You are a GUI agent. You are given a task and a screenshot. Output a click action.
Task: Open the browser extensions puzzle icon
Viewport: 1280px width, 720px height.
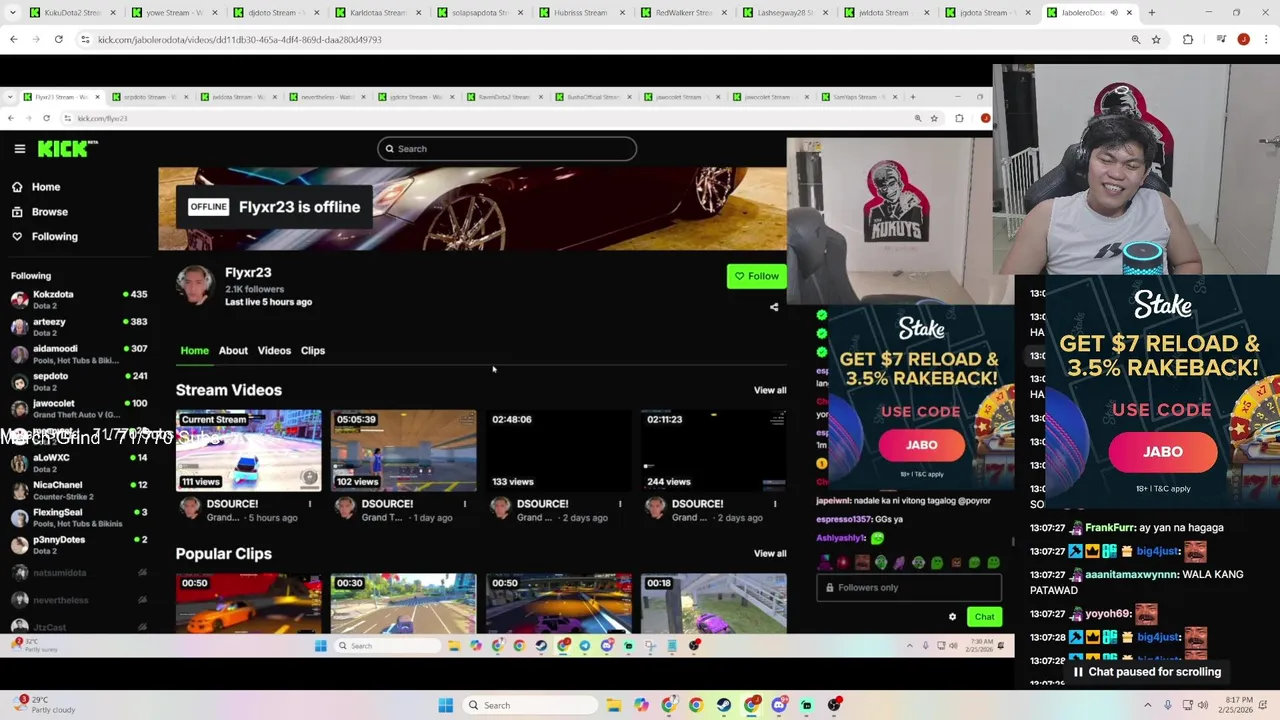coord(1188,39)
